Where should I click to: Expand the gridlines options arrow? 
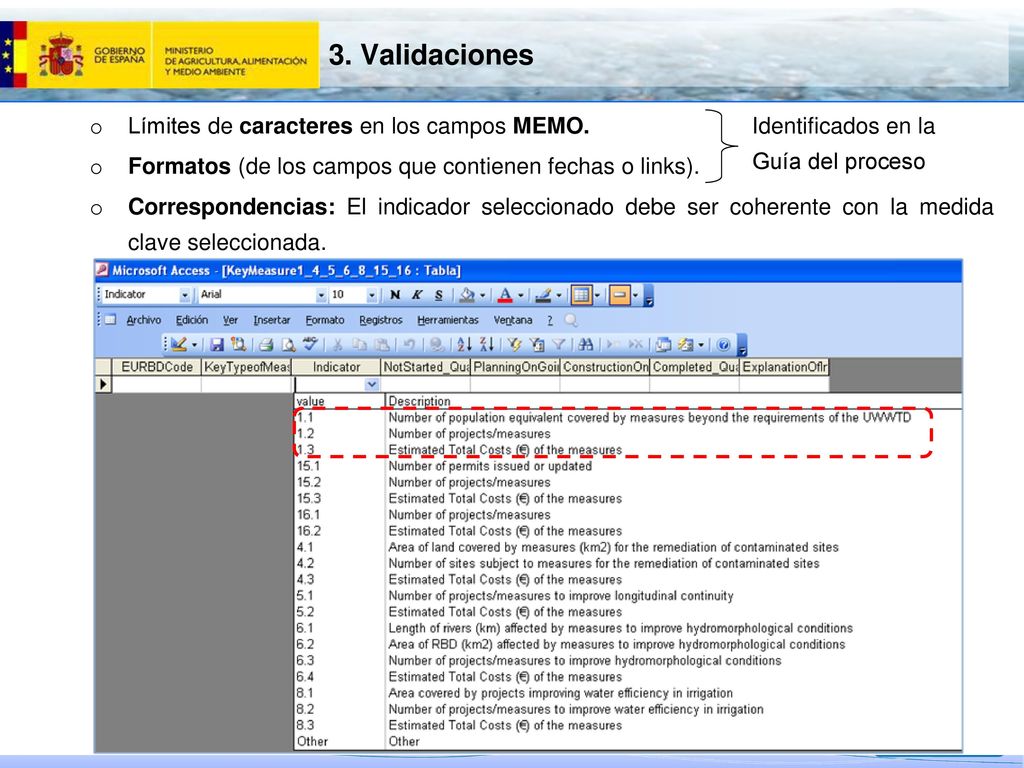pos(597,295)
